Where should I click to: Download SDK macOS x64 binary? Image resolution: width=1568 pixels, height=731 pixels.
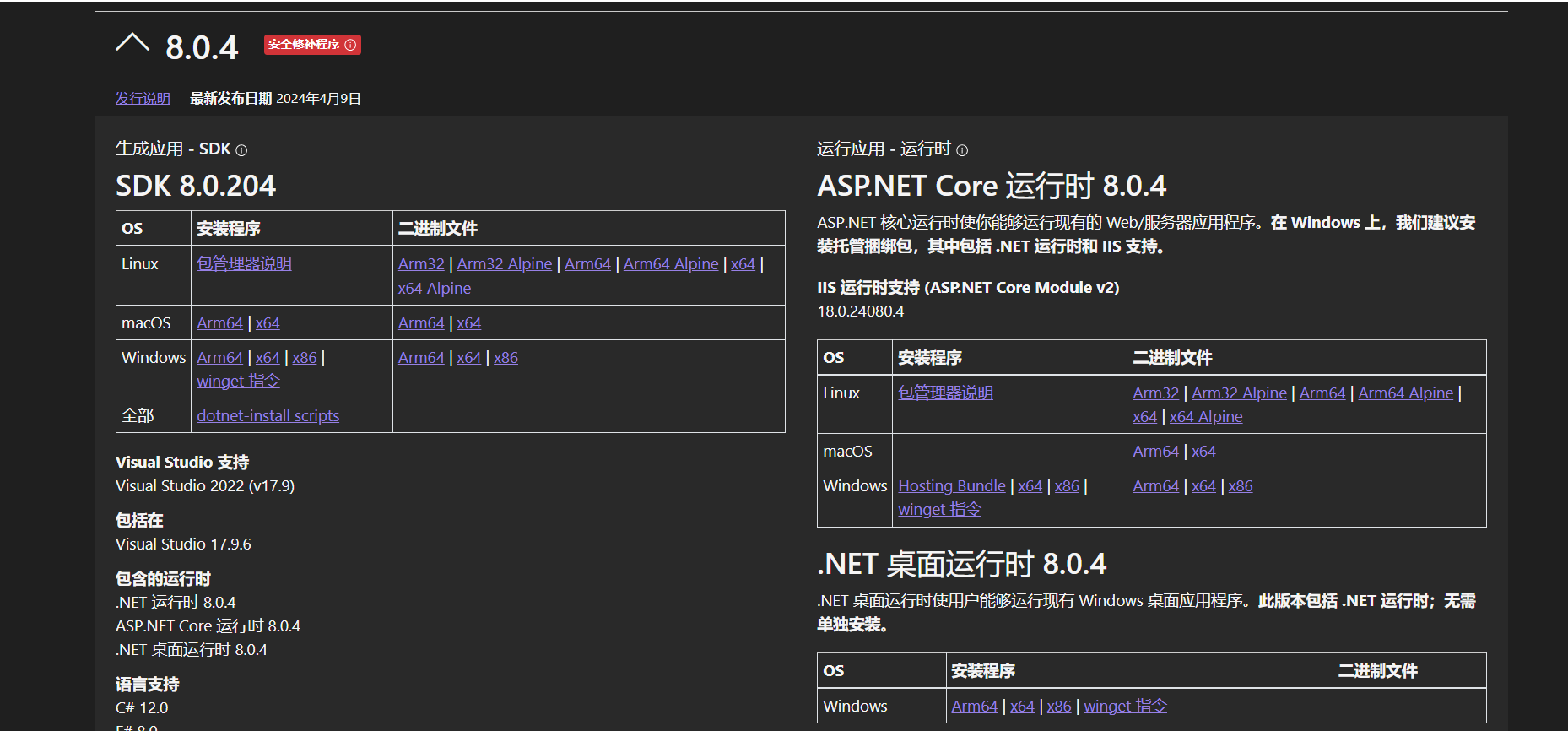tap(468, 322)
